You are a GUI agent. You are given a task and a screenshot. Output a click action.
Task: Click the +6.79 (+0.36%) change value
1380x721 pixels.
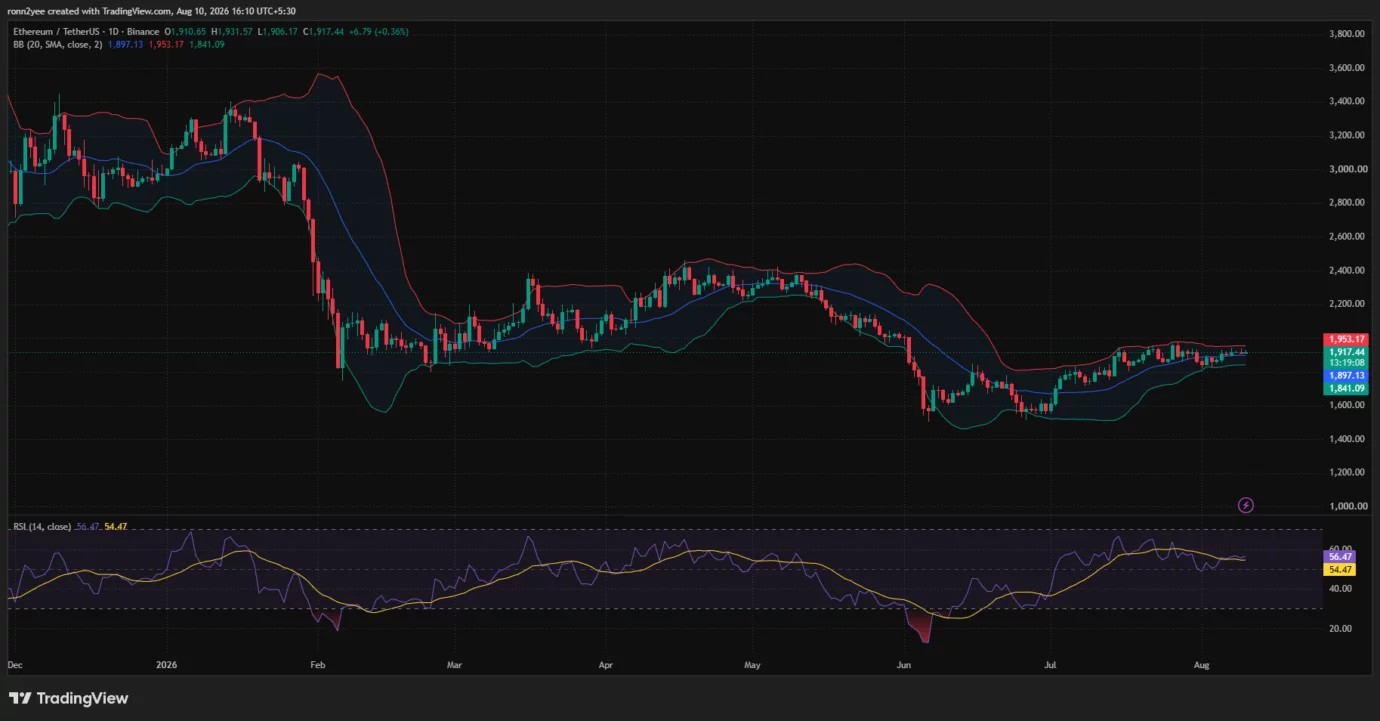point(380,32)
